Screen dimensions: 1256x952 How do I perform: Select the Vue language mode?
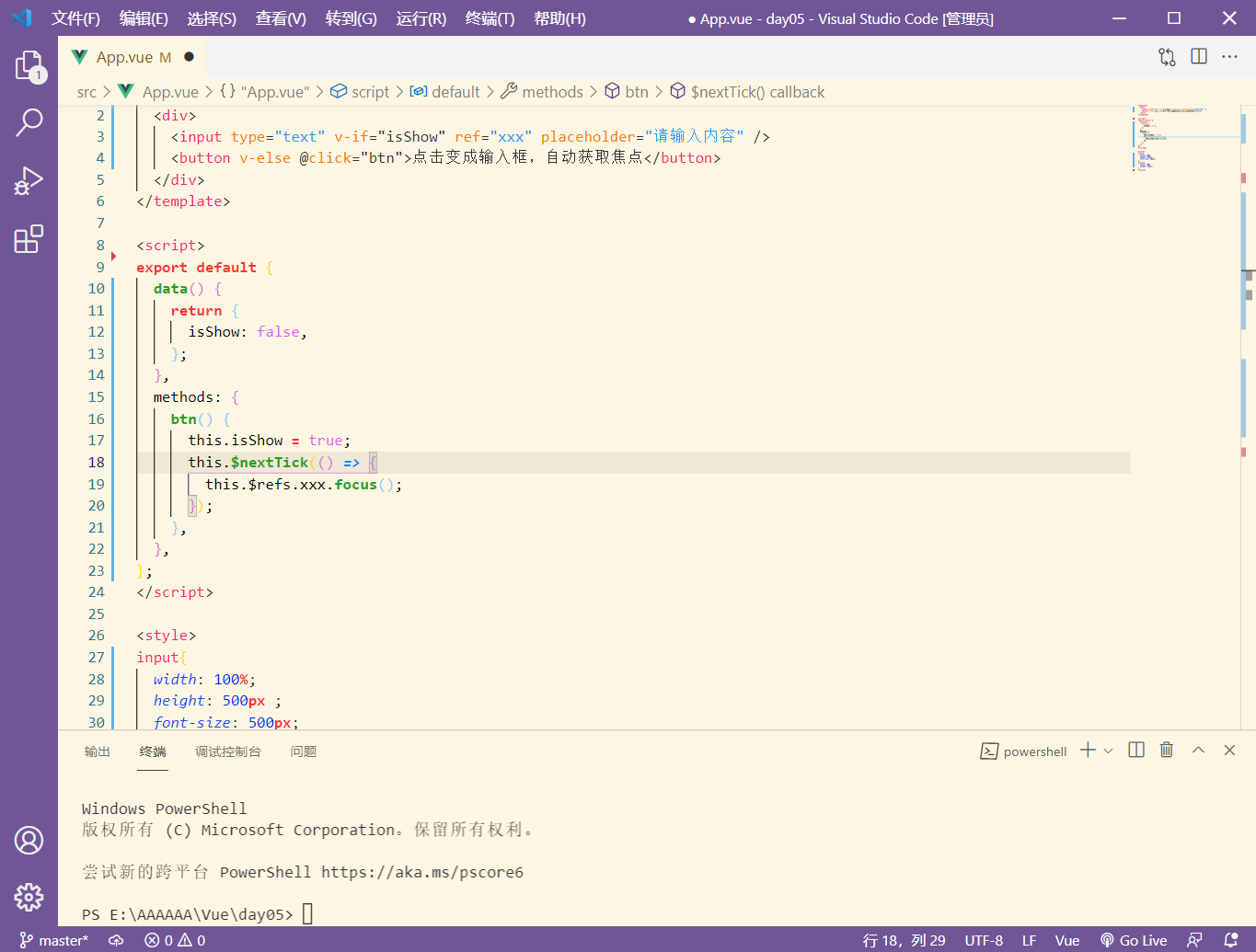tap(1067, 940)
